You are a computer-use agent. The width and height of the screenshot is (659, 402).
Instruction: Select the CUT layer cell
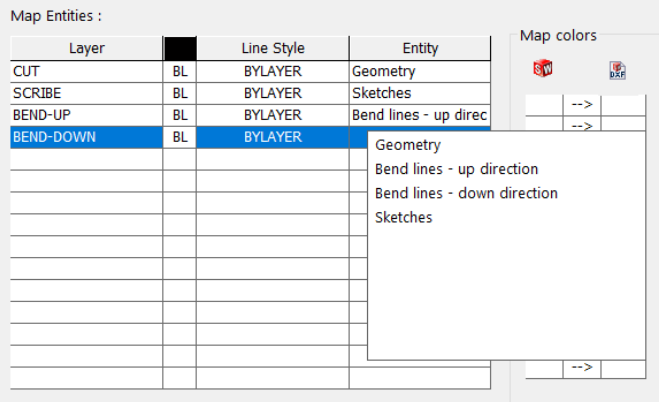[86, 72]
